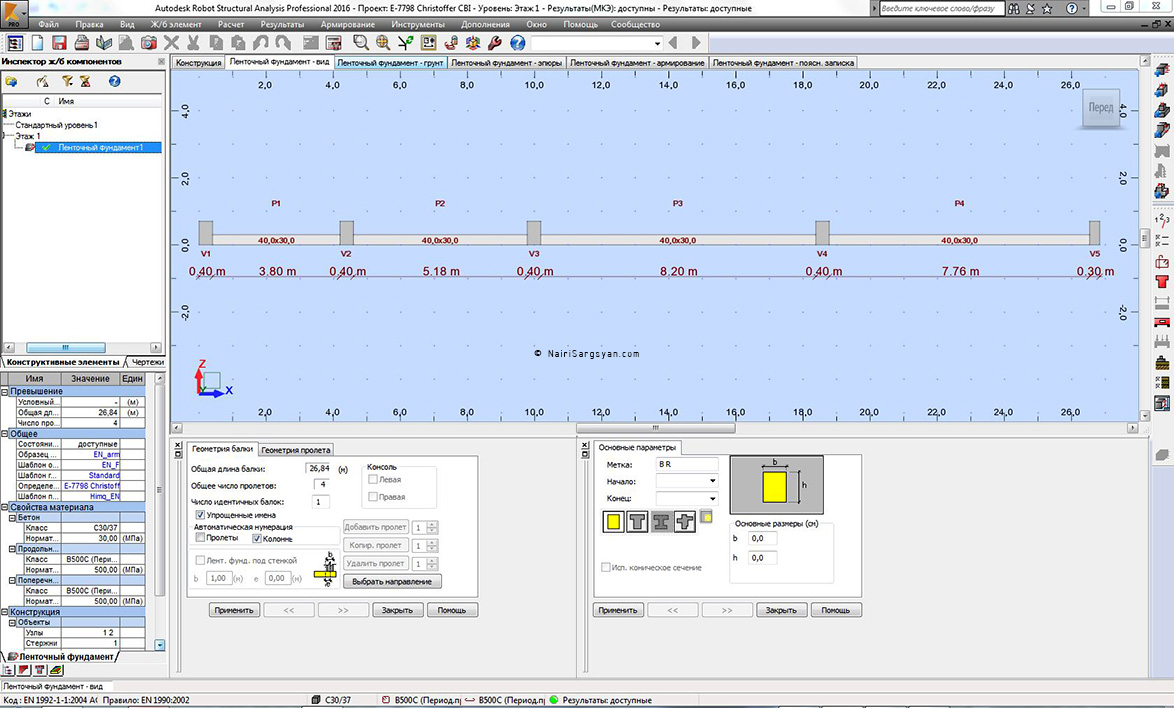
Task: Select cross-shaped section icon
Action: point(684,522)
